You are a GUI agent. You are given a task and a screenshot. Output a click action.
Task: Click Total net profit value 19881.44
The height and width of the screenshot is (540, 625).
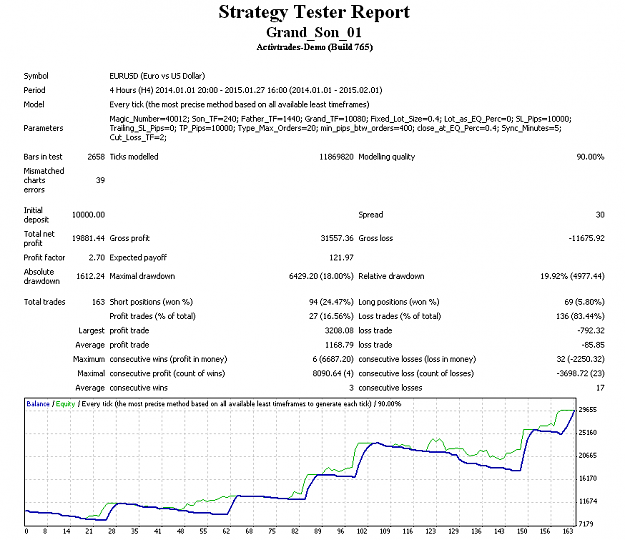(88, 238)
